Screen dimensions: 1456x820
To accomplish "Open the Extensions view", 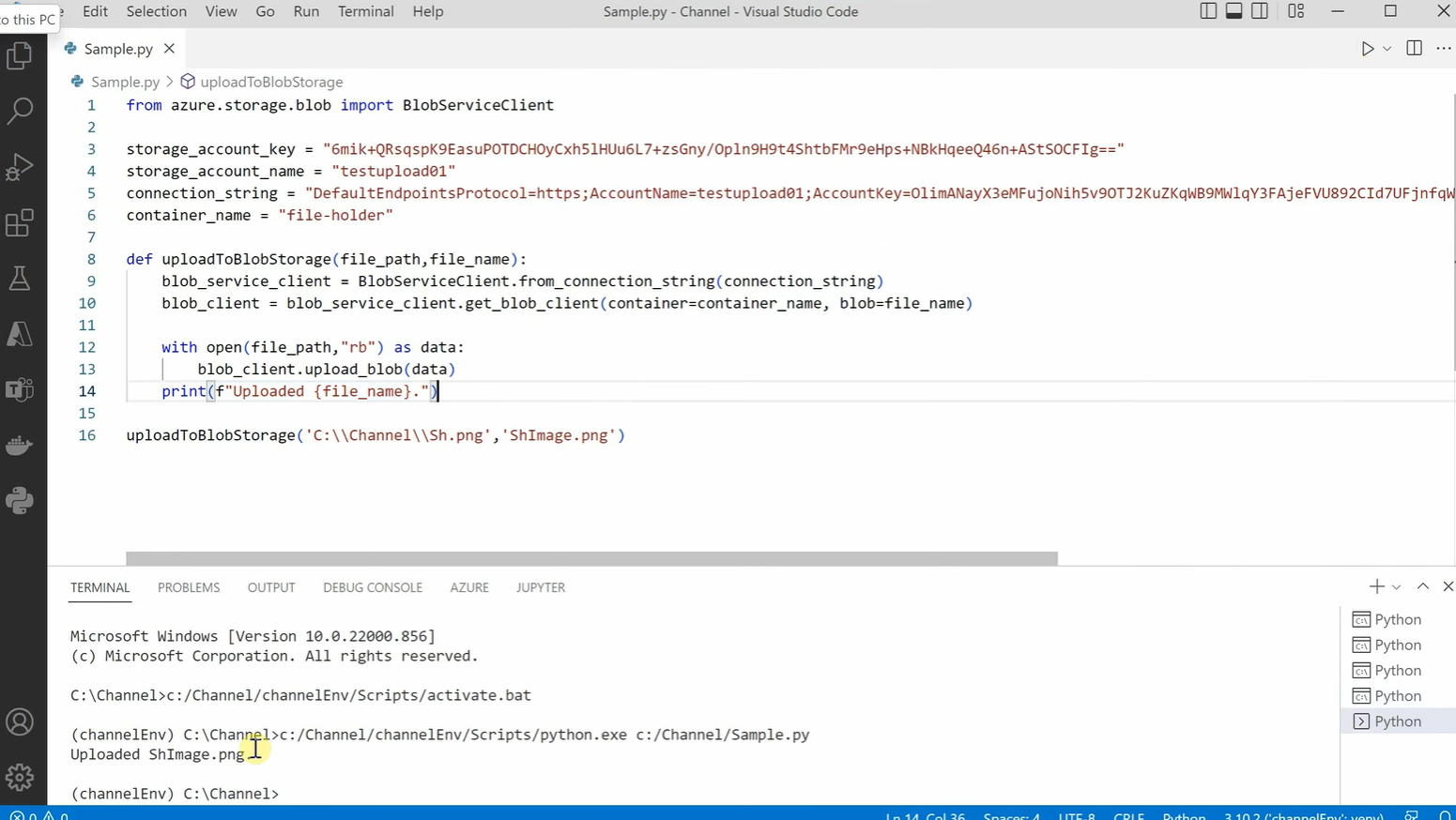I will pyautogui.click(x=20, y=222).
